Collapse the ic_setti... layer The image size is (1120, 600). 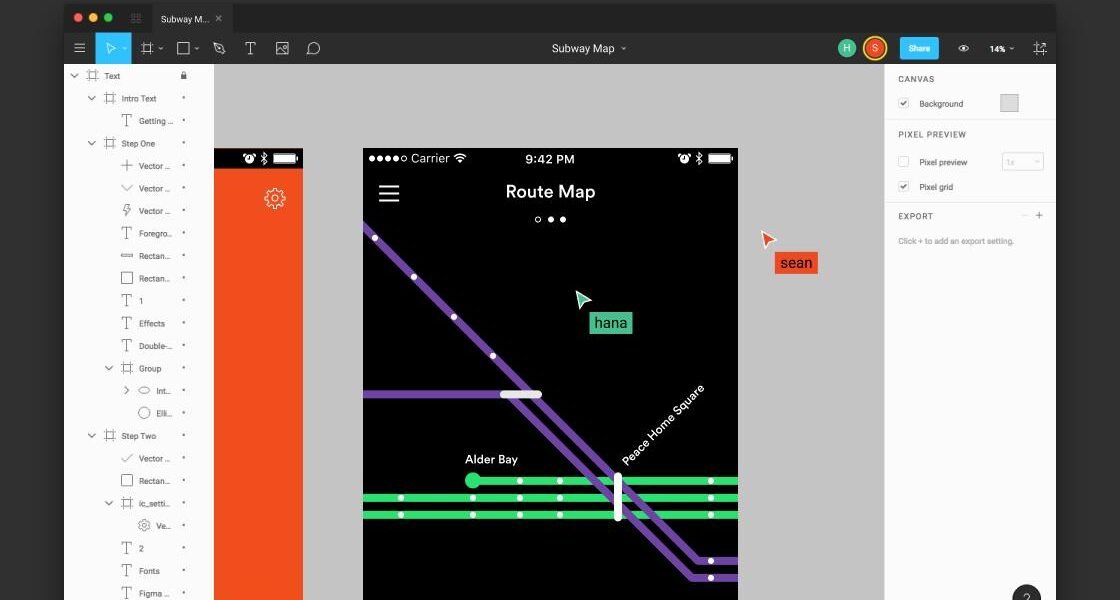109,503
